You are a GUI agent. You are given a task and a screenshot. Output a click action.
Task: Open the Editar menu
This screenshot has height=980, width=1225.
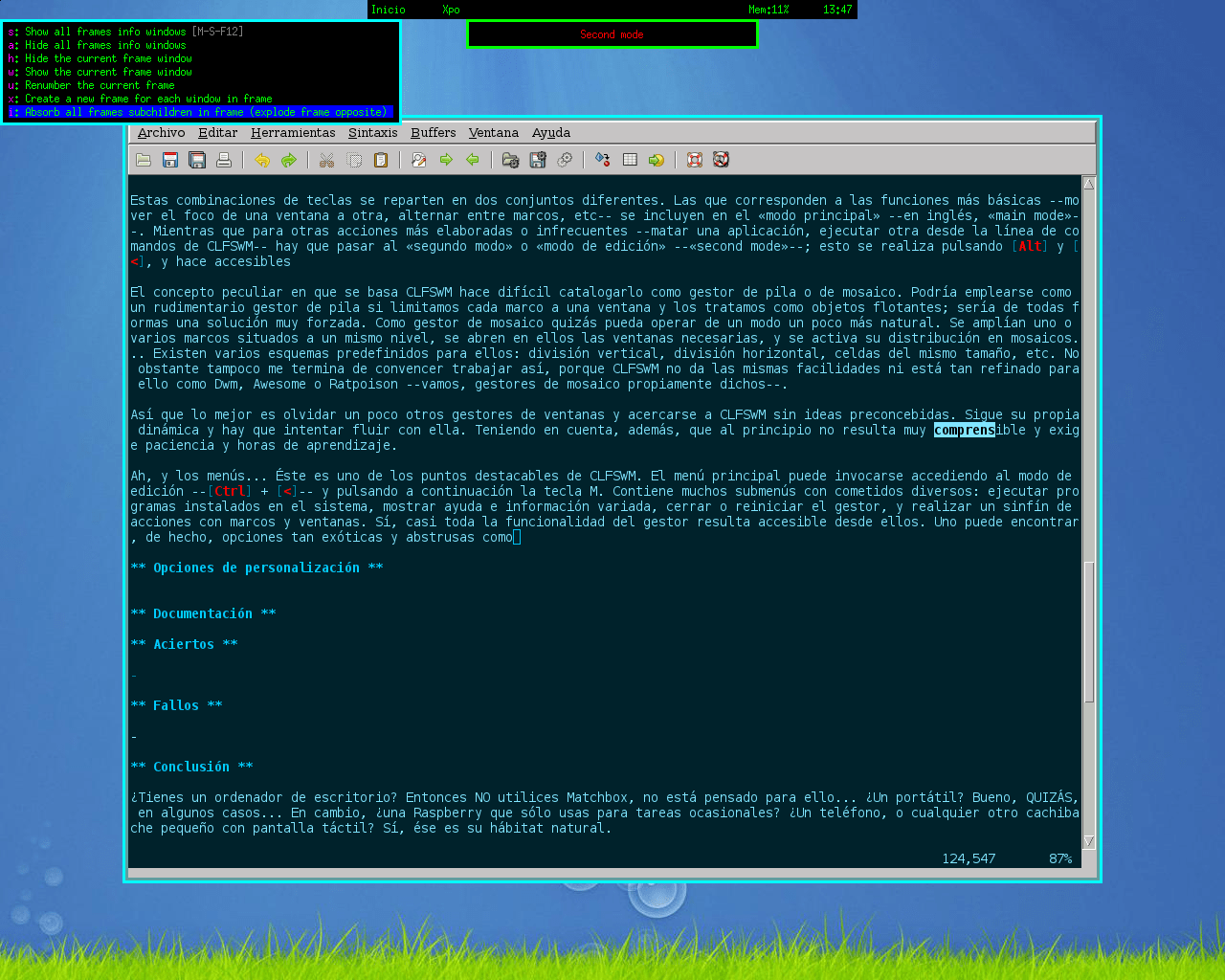tap(218, 133)
